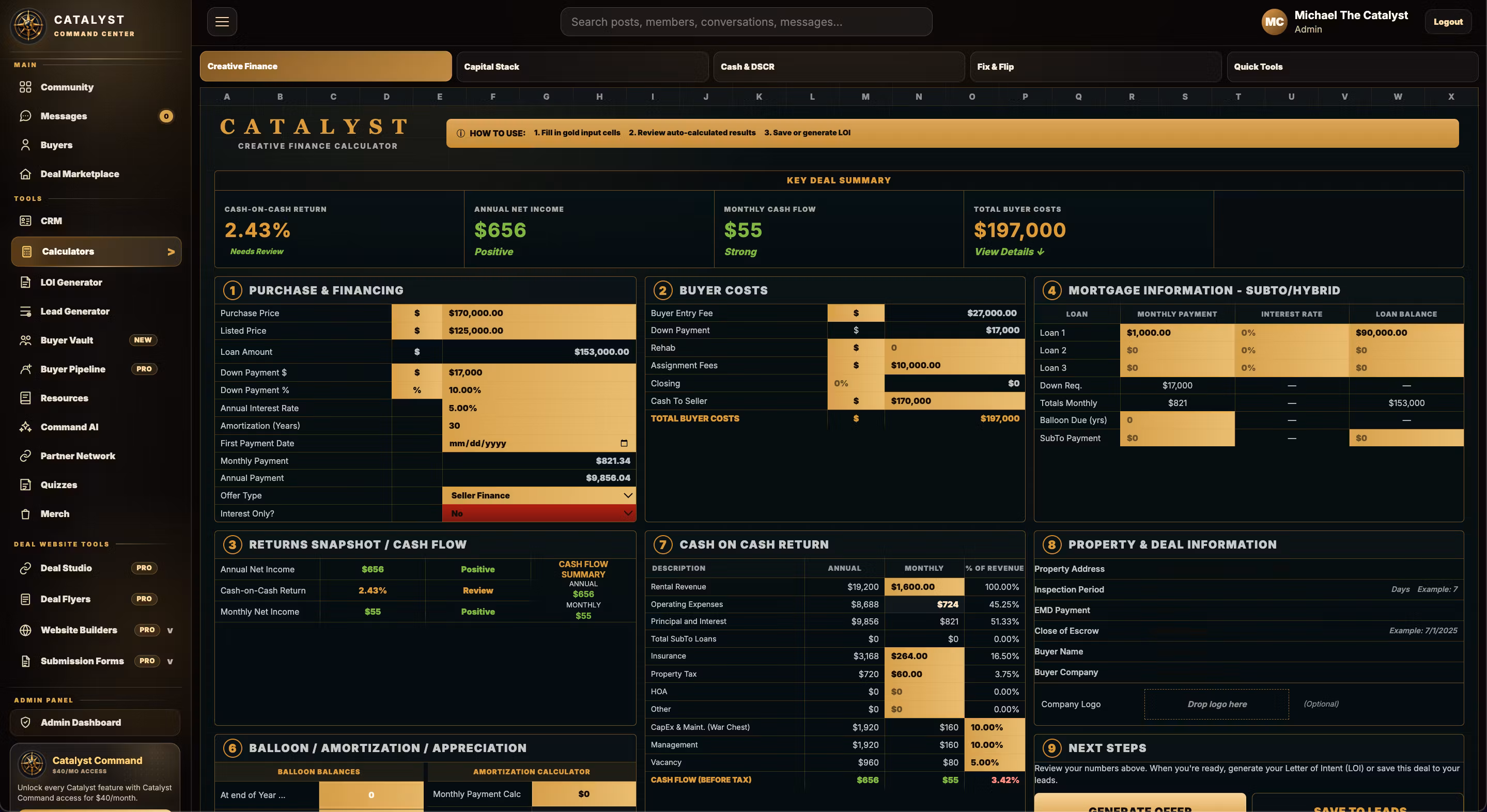
Task: Edit the Down Payment % 10.00% field
Action: pos(539,390)
